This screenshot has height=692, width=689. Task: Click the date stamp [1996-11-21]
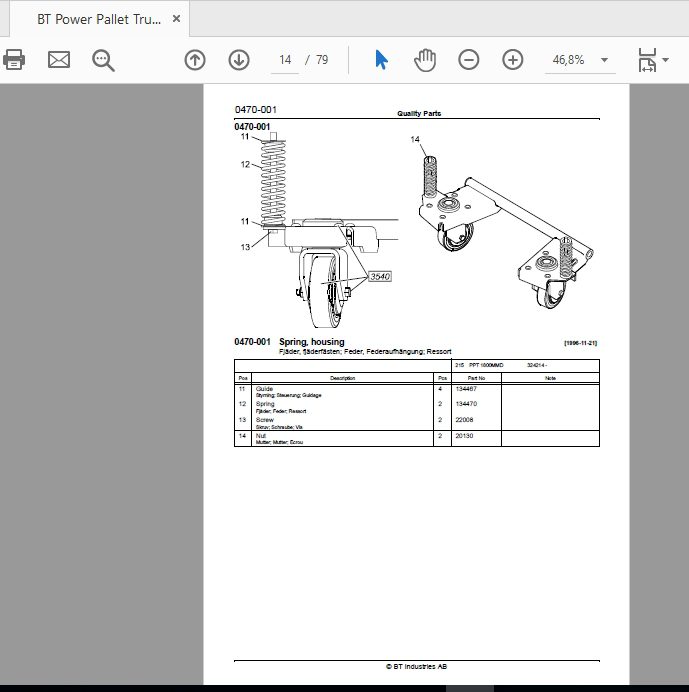580,343
